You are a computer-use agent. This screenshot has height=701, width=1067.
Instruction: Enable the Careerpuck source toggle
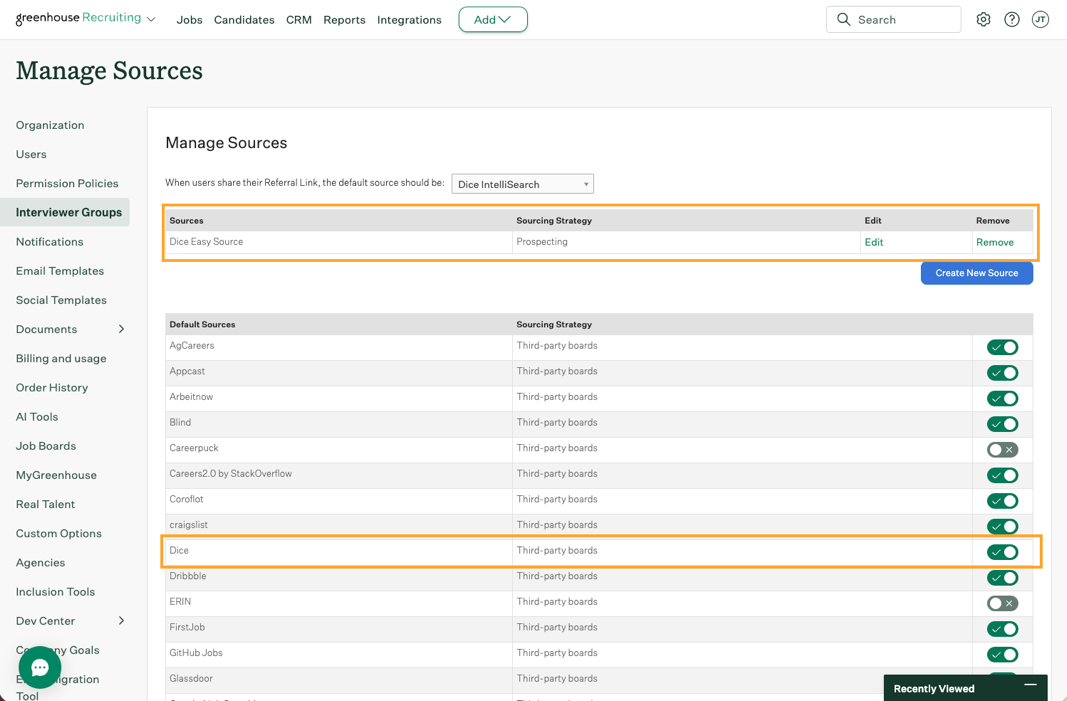pyautogui.click(x=1002, y=449)
